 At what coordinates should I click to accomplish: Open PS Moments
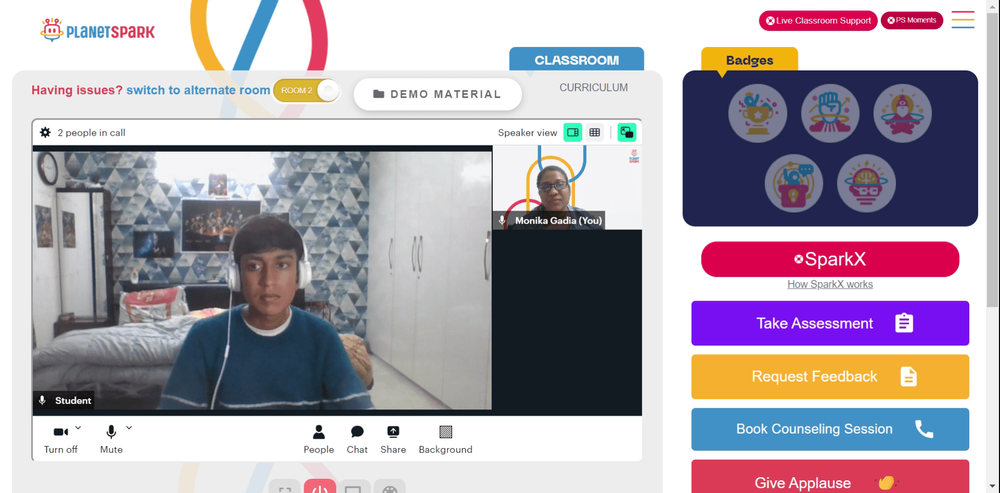click(911, 20)
